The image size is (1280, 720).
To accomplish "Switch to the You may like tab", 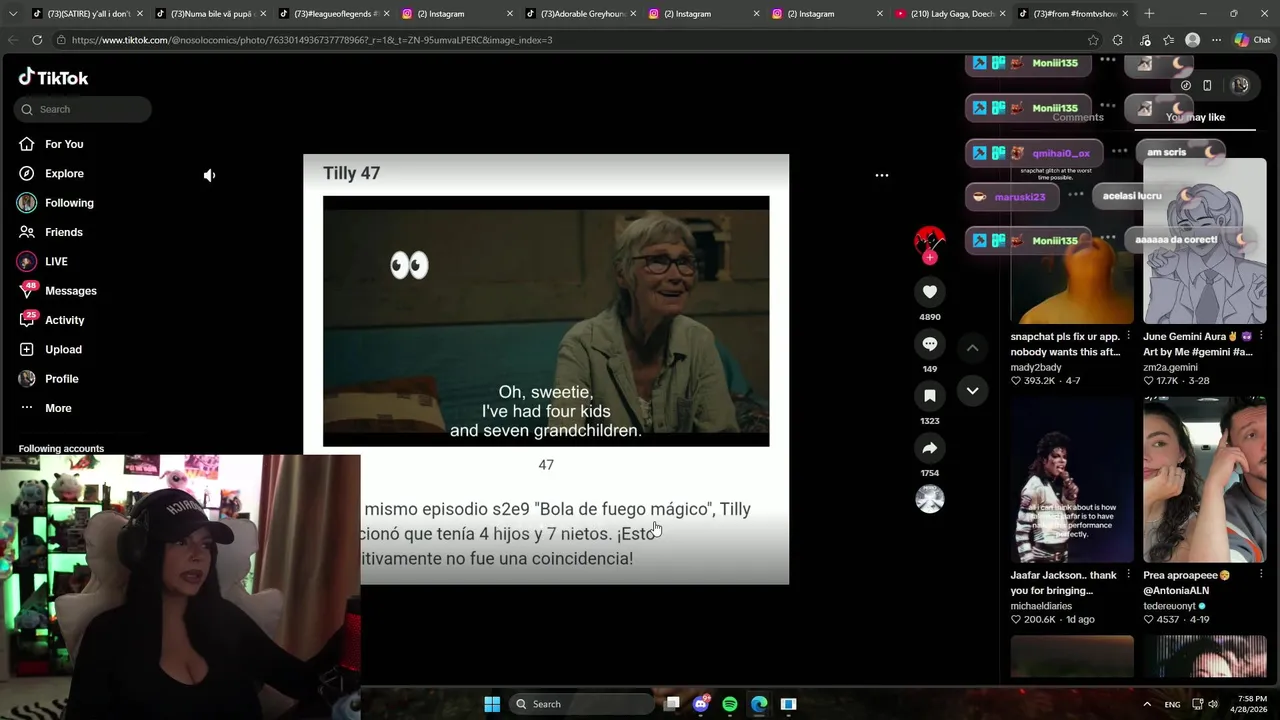I will click(1195, 117).
